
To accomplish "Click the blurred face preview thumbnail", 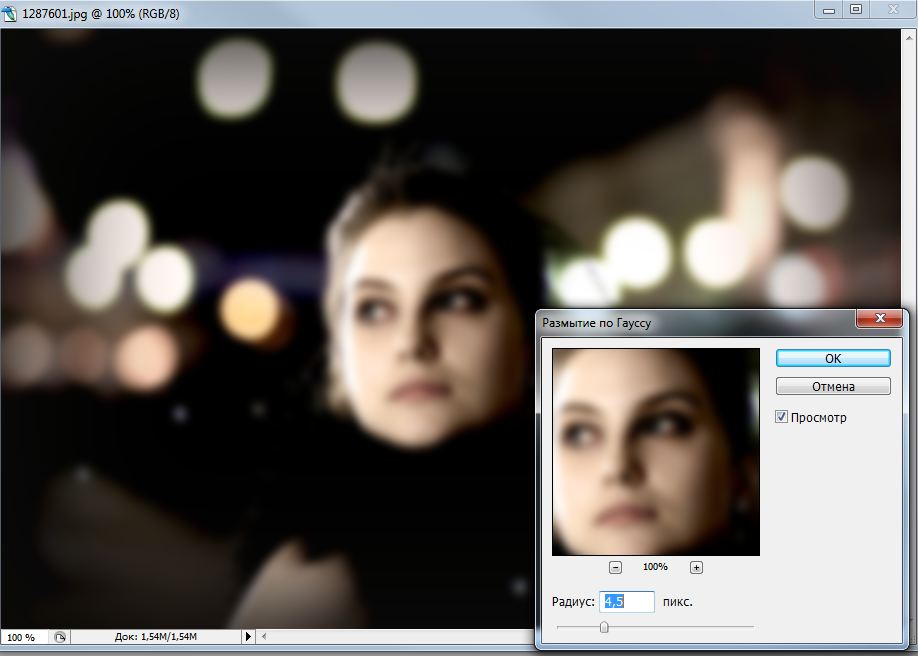I will tap(656, 452).
